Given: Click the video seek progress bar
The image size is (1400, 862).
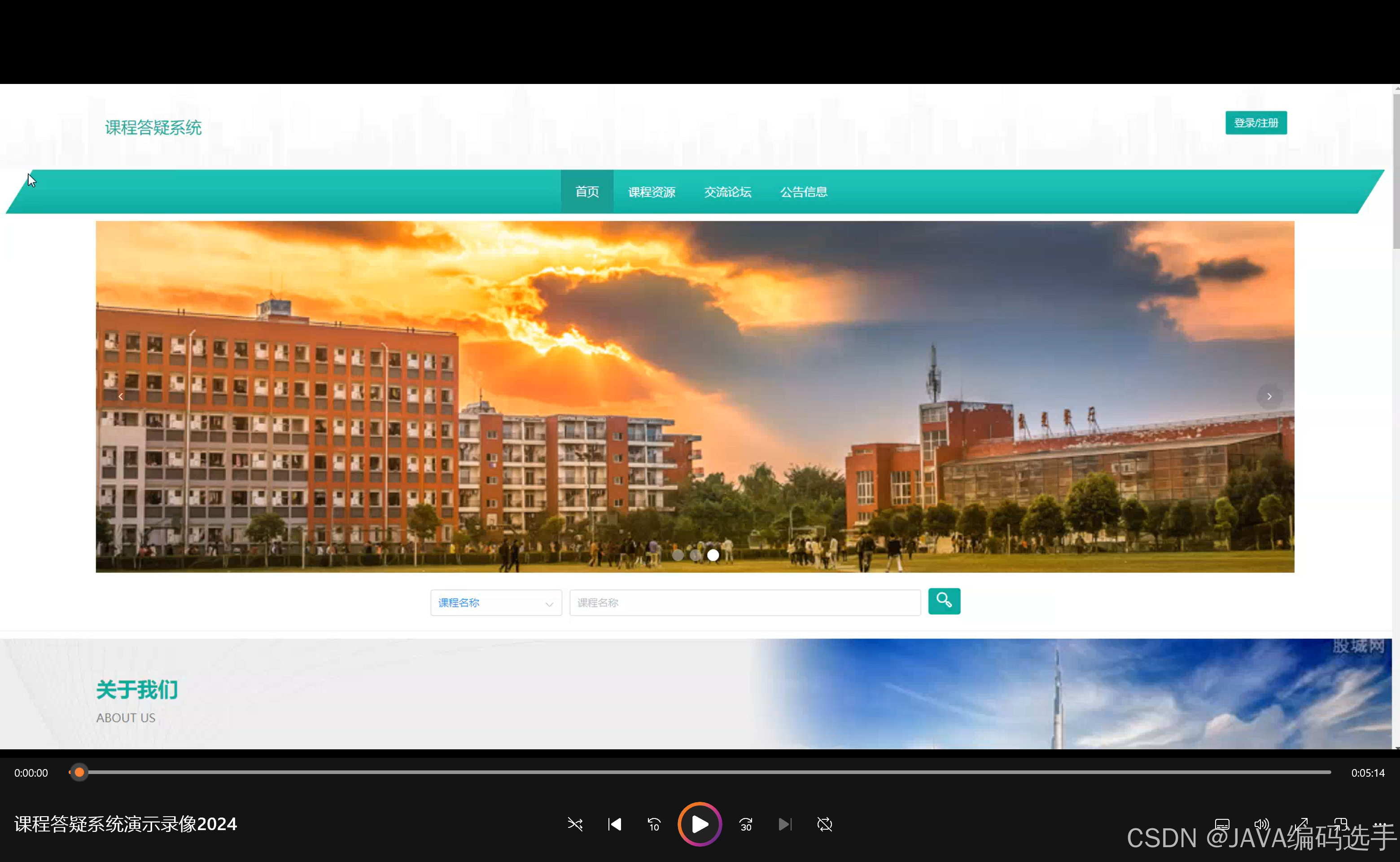Looking at the screenshot, I should pyautogui.click(x=700, y=773).
